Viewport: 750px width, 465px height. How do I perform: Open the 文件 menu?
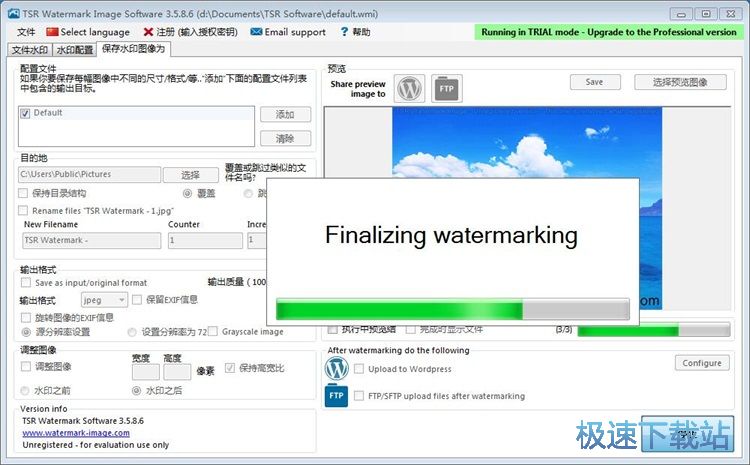tap(26, 32)
